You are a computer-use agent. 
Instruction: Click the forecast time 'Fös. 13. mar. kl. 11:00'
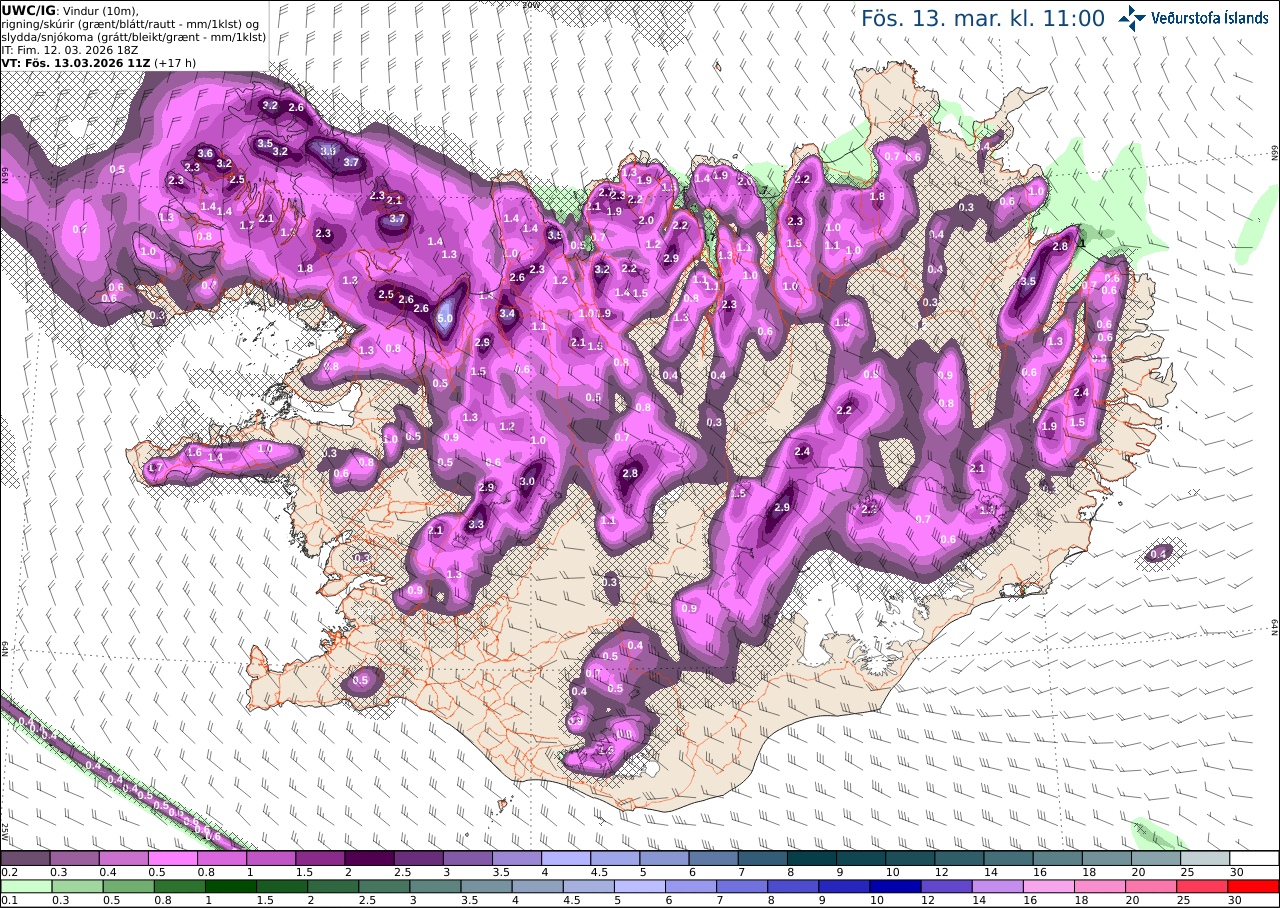(982, 18)
